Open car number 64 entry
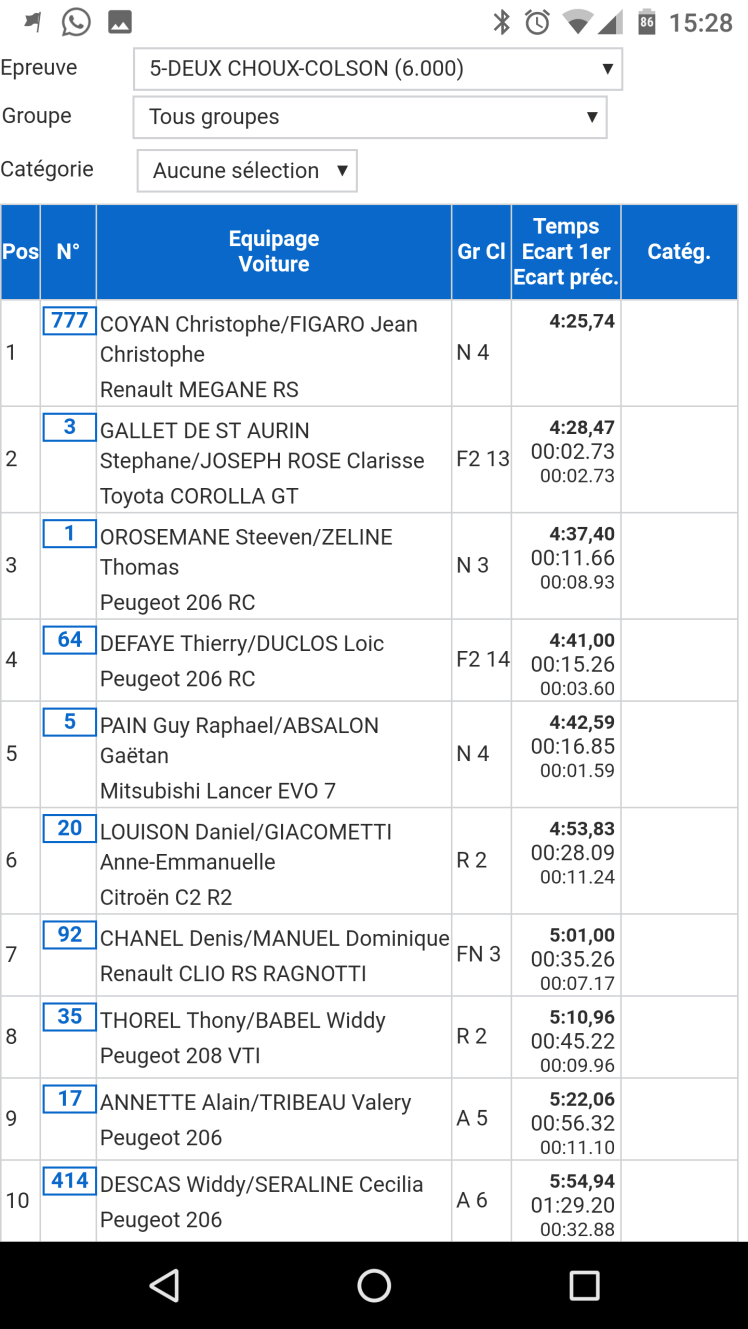Image resolution: width=748 pixels, height=1329 pixels. [x=69, y=640]
